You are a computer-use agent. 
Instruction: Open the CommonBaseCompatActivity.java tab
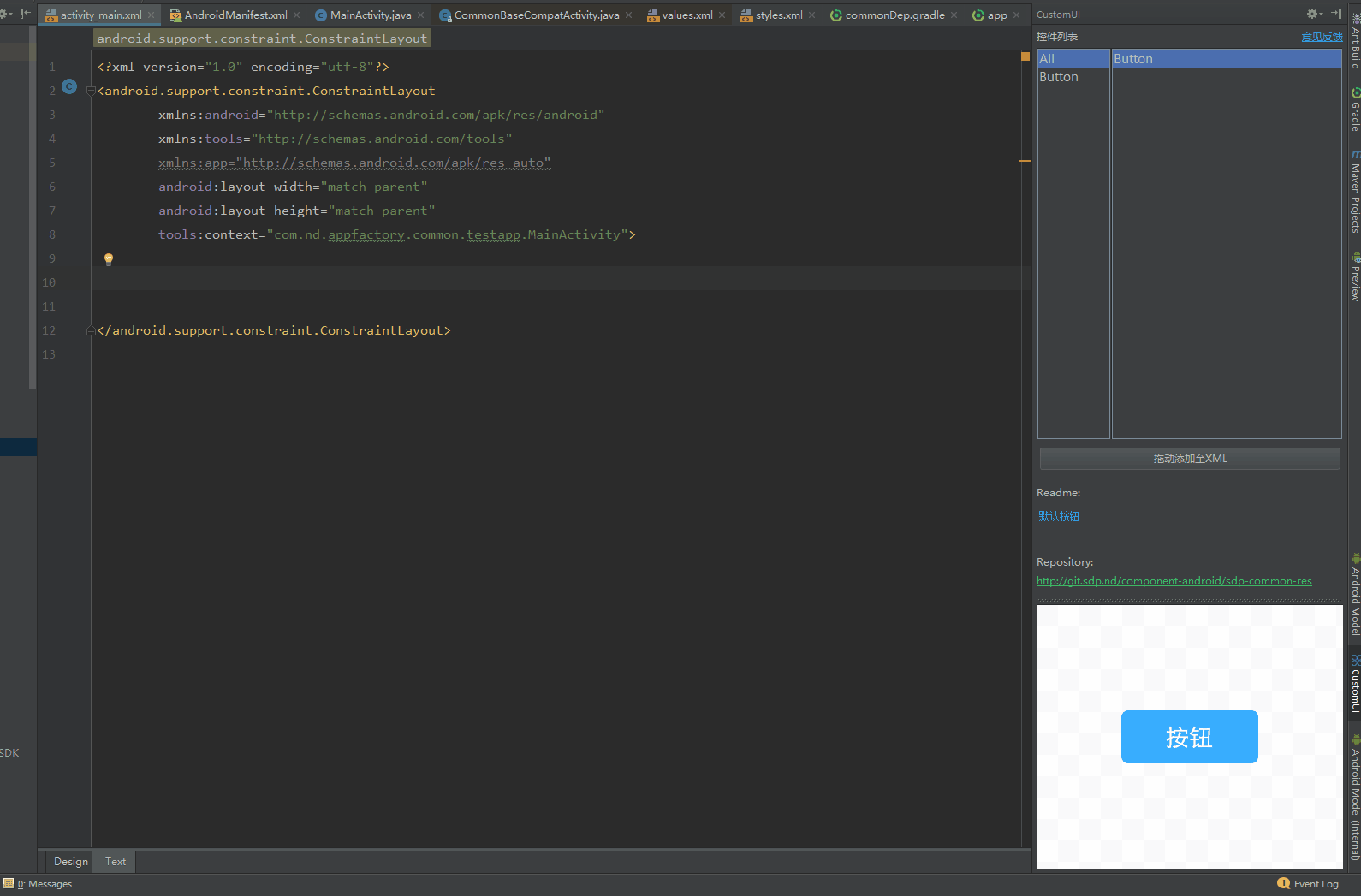click(536, 15)
